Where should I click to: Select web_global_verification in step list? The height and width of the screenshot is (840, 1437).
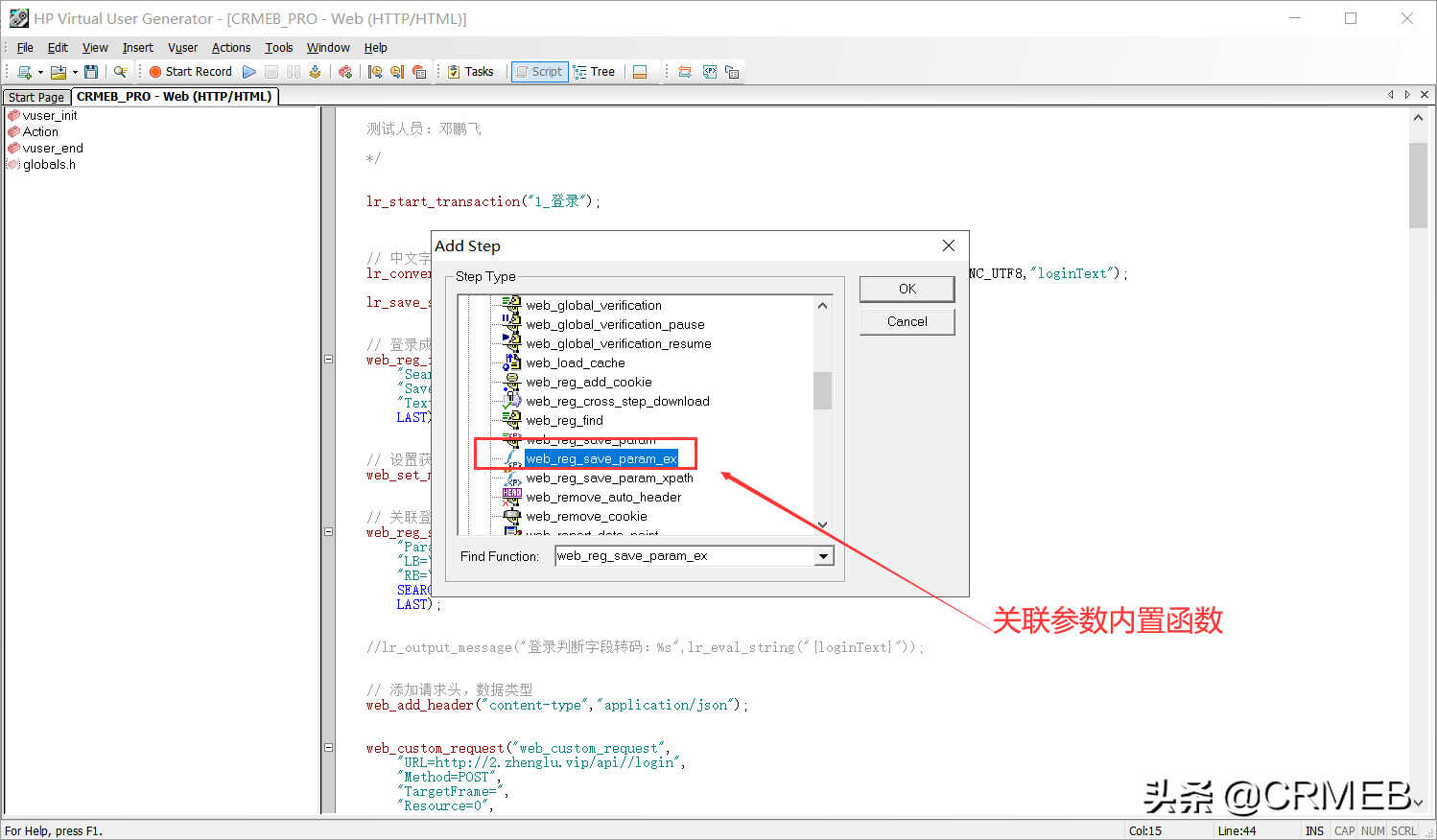click(594, 305)
